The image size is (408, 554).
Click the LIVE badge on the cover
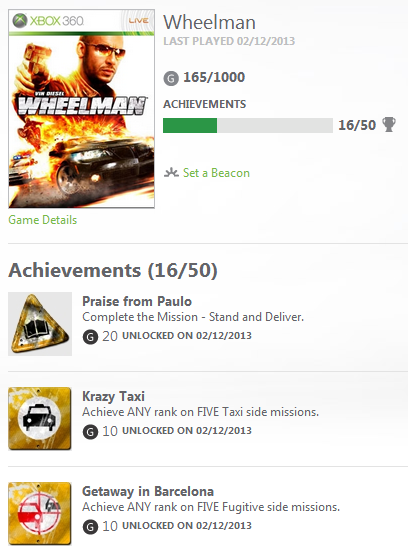(138, 21)
